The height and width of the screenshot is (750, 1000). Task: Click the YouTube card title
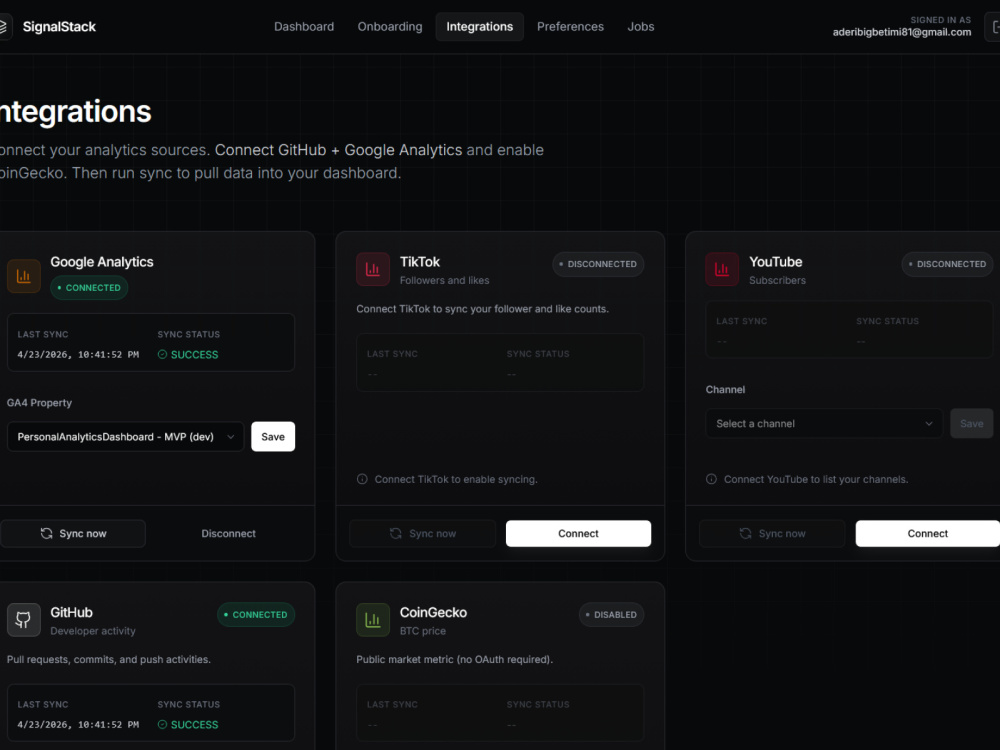coord(776,262)
